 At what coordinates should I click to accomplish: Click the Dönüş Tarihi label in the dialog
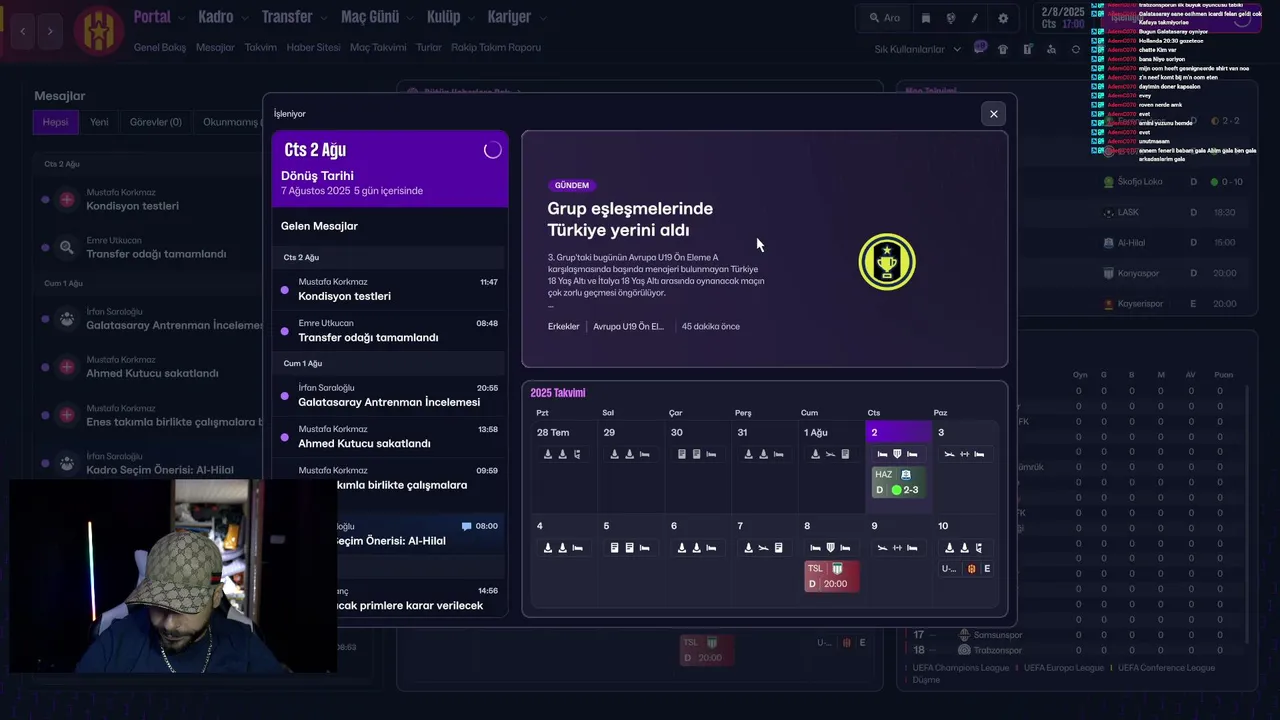point(317,175)
